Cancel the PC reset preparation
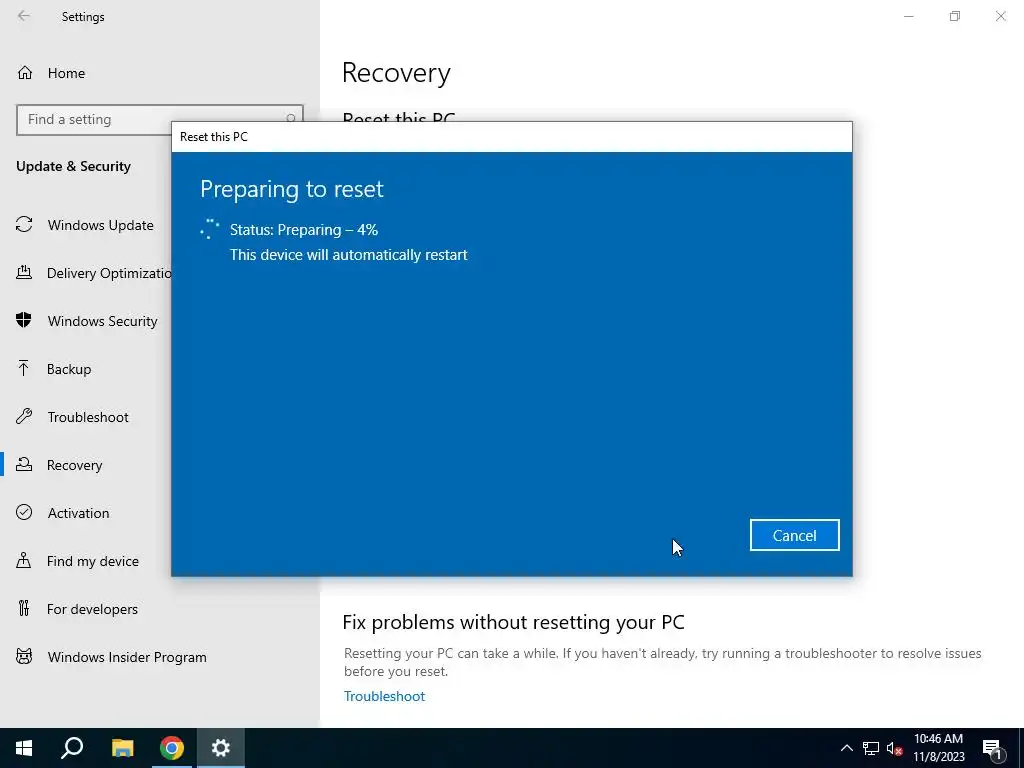The height and width of the screenshot is (768, 1024). pos(794,536)
